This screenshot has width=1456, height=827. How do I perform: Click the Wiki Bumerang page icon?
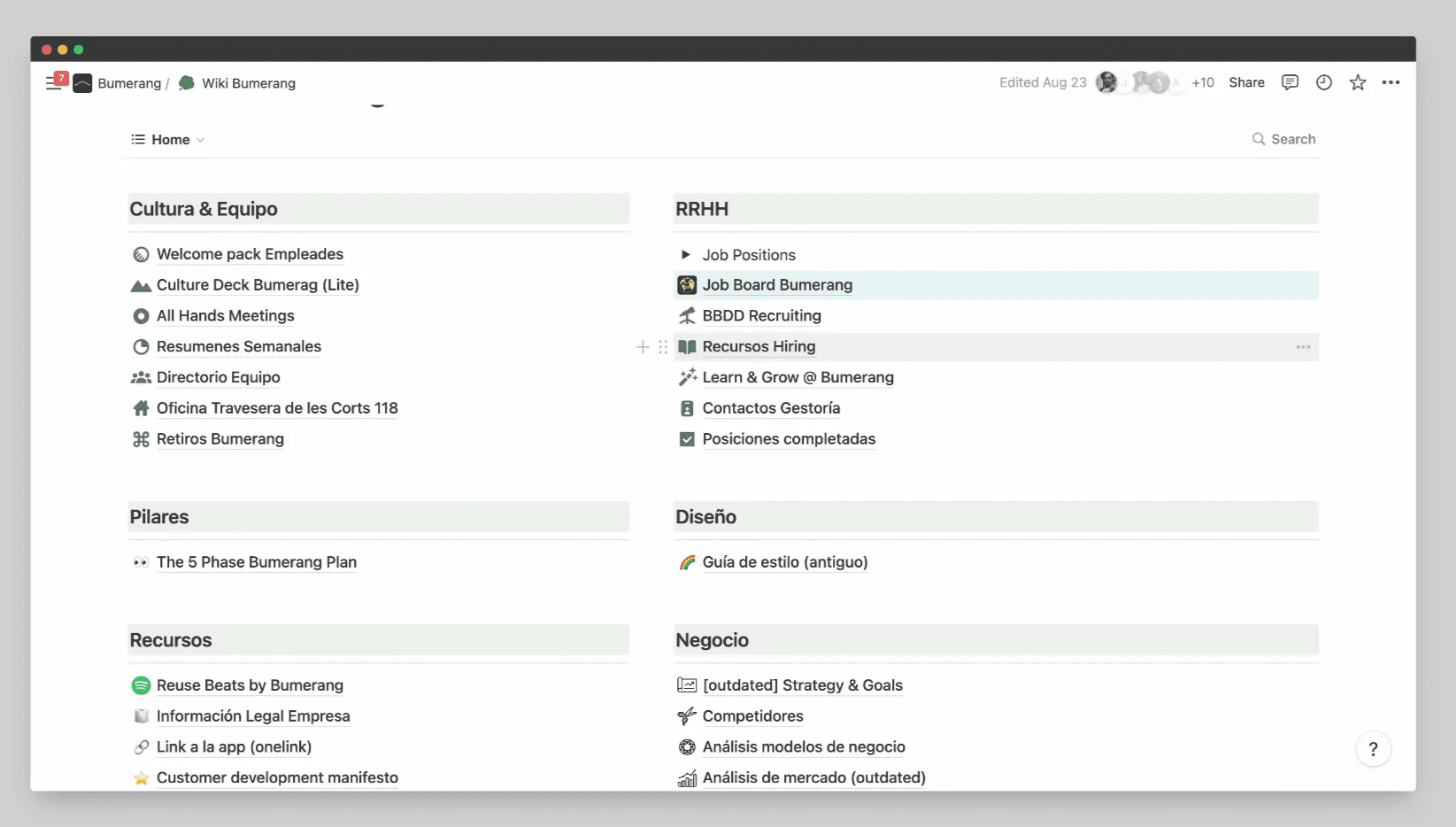pyautogui.click(x=186, y=83)
